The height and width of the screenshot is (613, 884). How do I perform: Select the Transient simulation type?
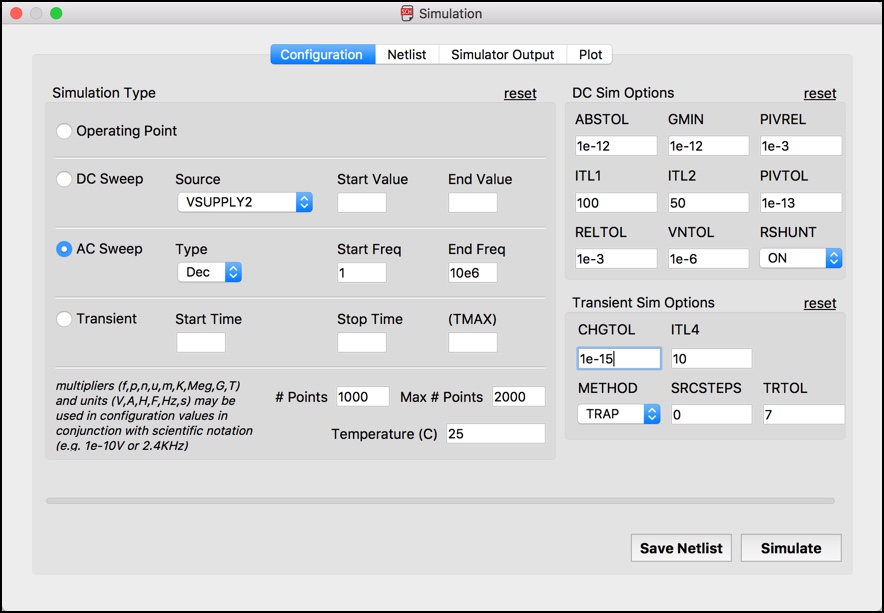[x=64, y=318]
